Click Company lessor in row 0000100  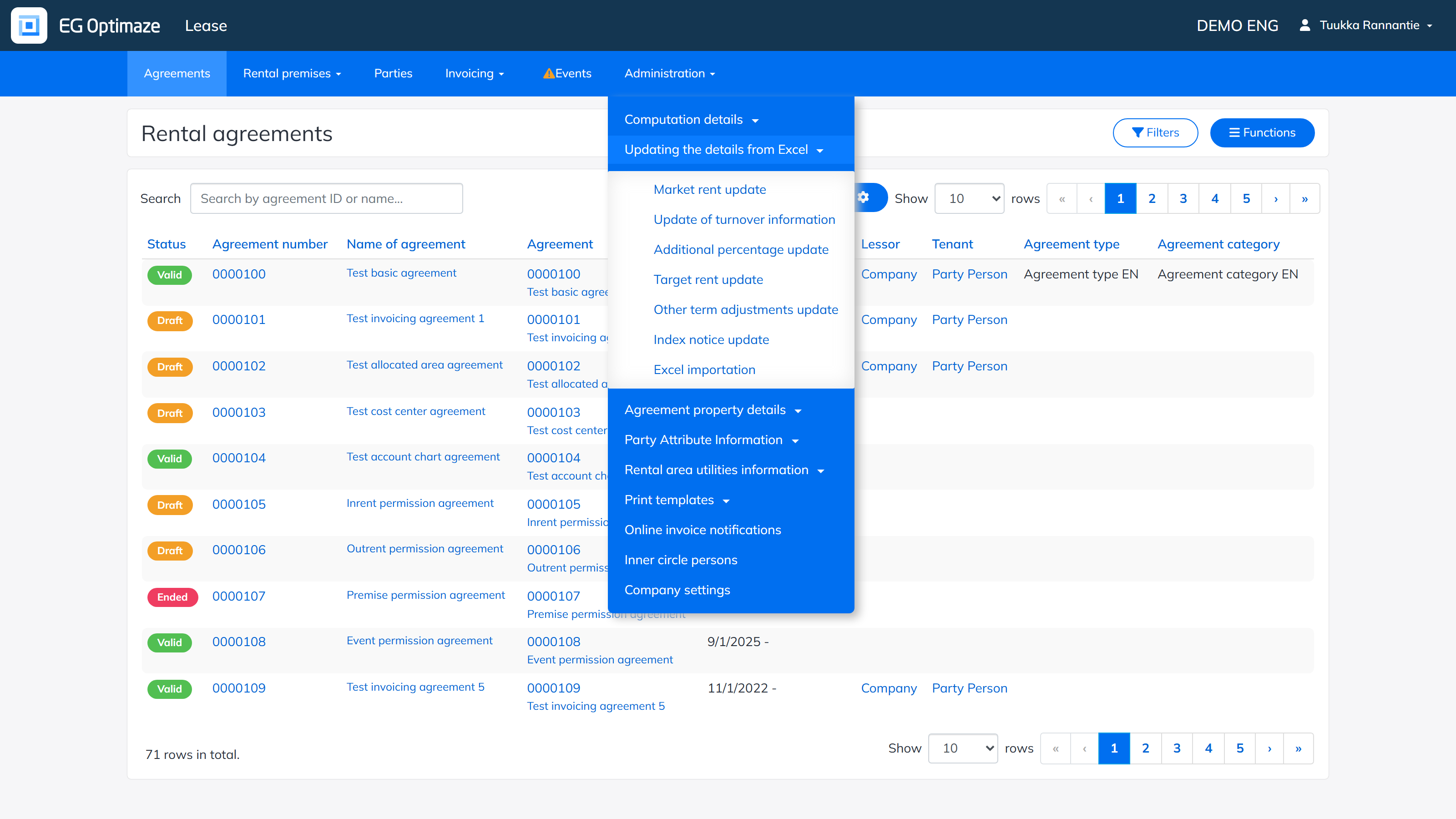[889, 274]
